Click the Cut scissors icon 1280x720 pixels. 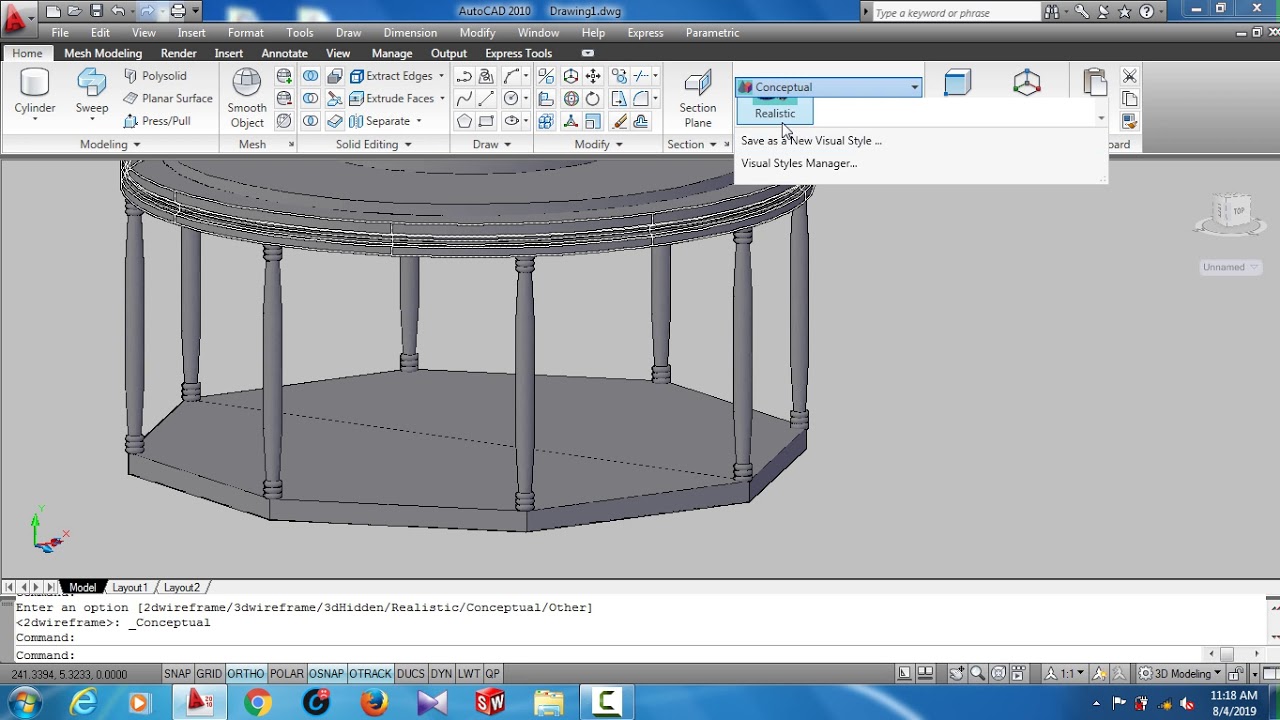pyautogui.click(x=1130, y=76)
